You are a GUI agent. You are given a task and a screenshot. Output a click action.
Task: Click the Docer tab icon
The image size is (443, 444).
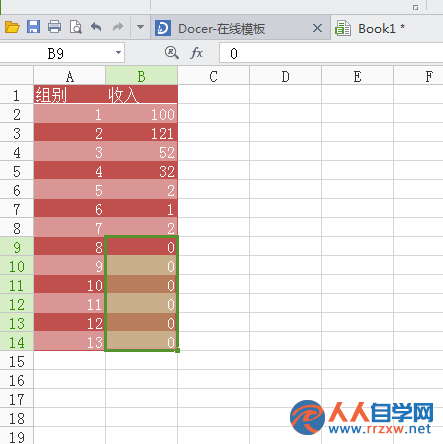(163, 28)
